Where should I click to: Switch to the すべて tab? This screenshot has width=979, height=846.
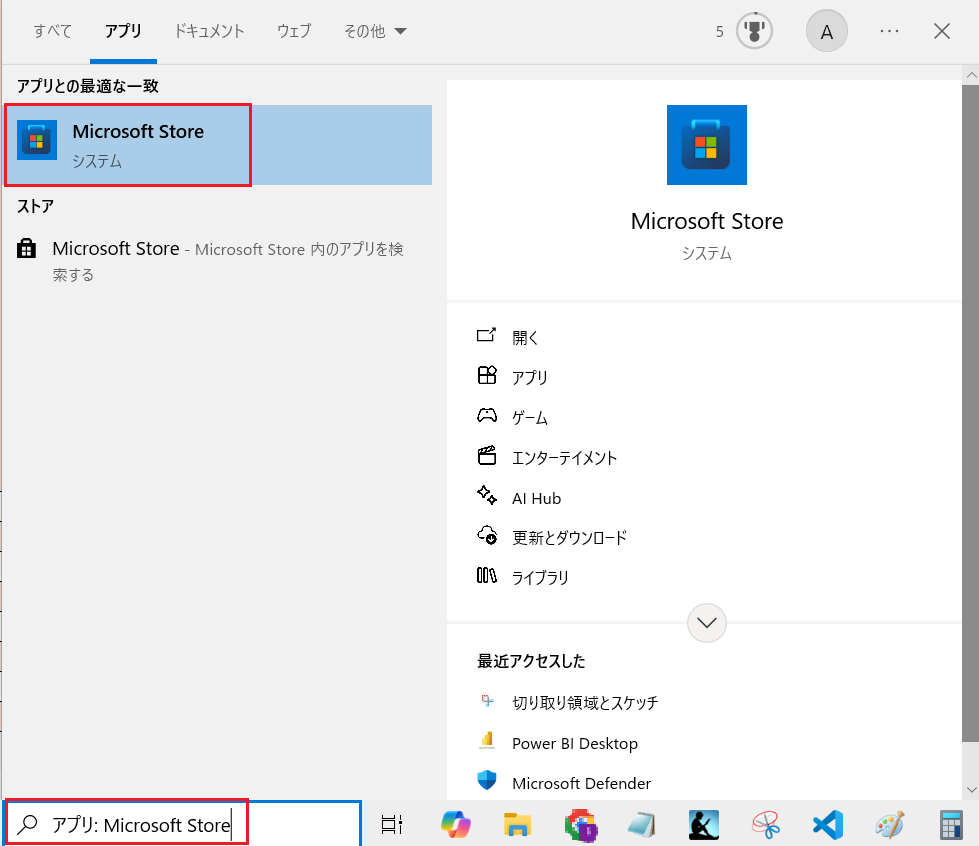(53, 31)
